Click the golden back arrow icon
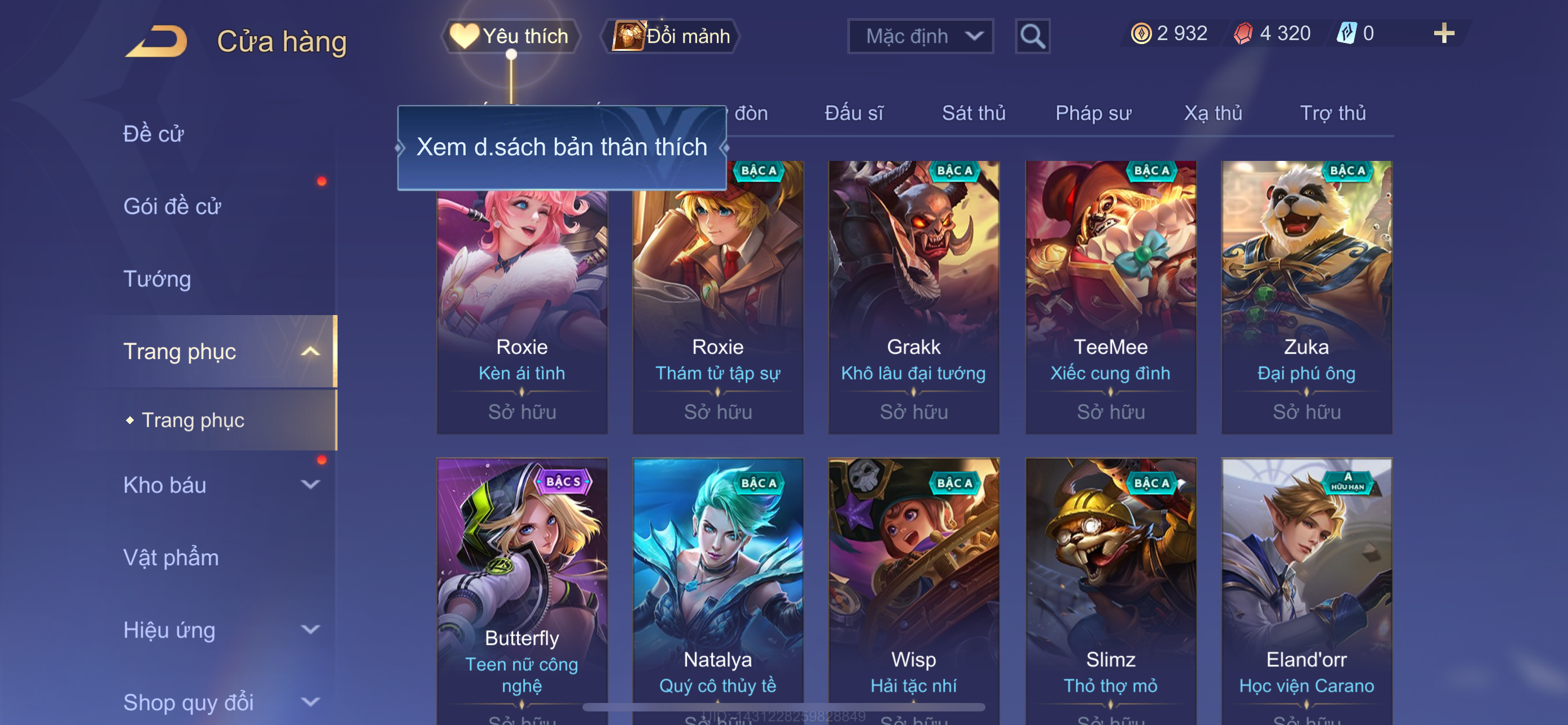Image resolution: width=1568 pixels, height=725 pixels. tap(157, 41)
